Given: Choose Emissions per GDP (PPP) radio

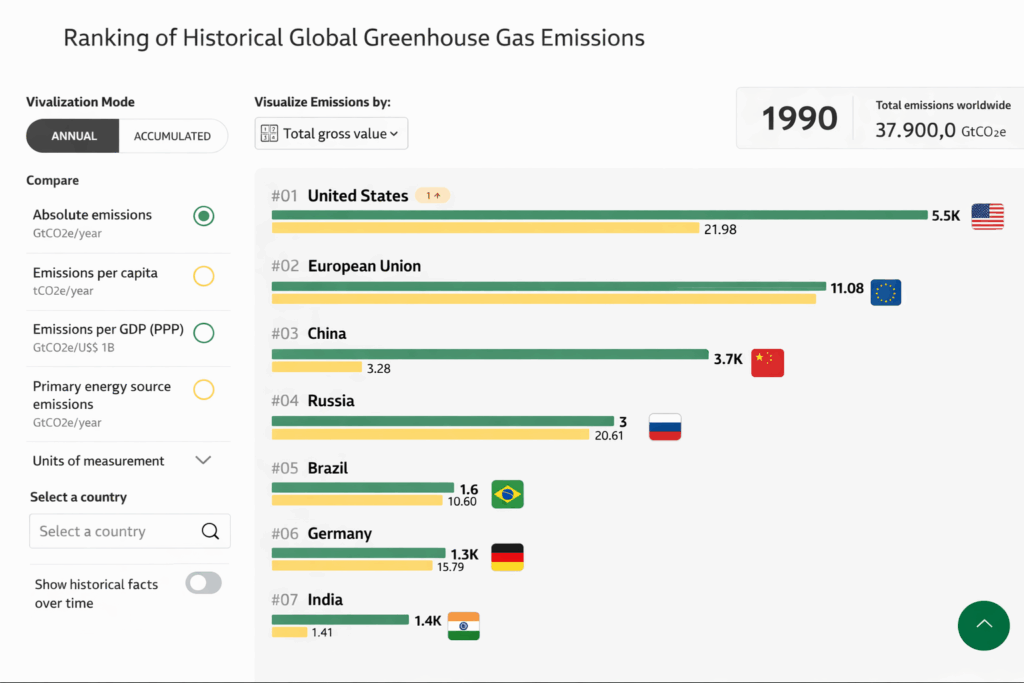Looking at the screenshot, I should pos(203,333).
